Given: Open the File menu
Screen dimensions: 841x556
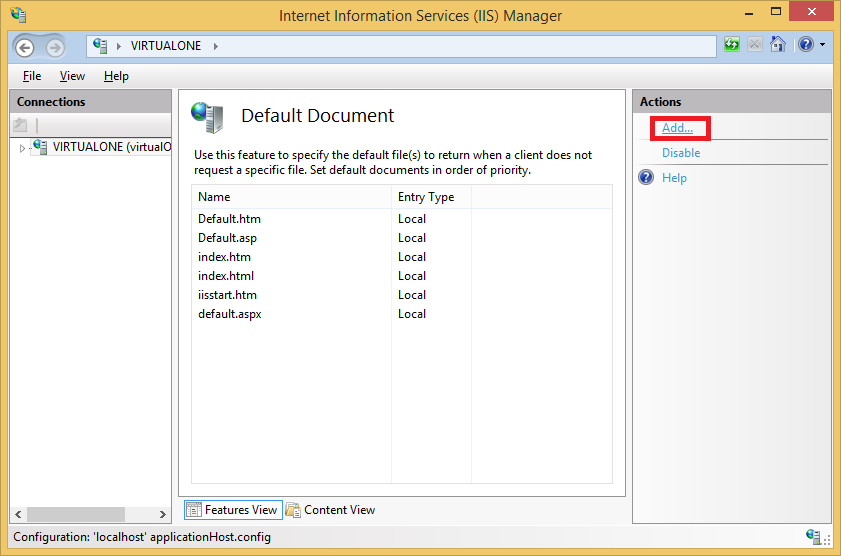Looking at the screenshot, I should click(32, 76).
